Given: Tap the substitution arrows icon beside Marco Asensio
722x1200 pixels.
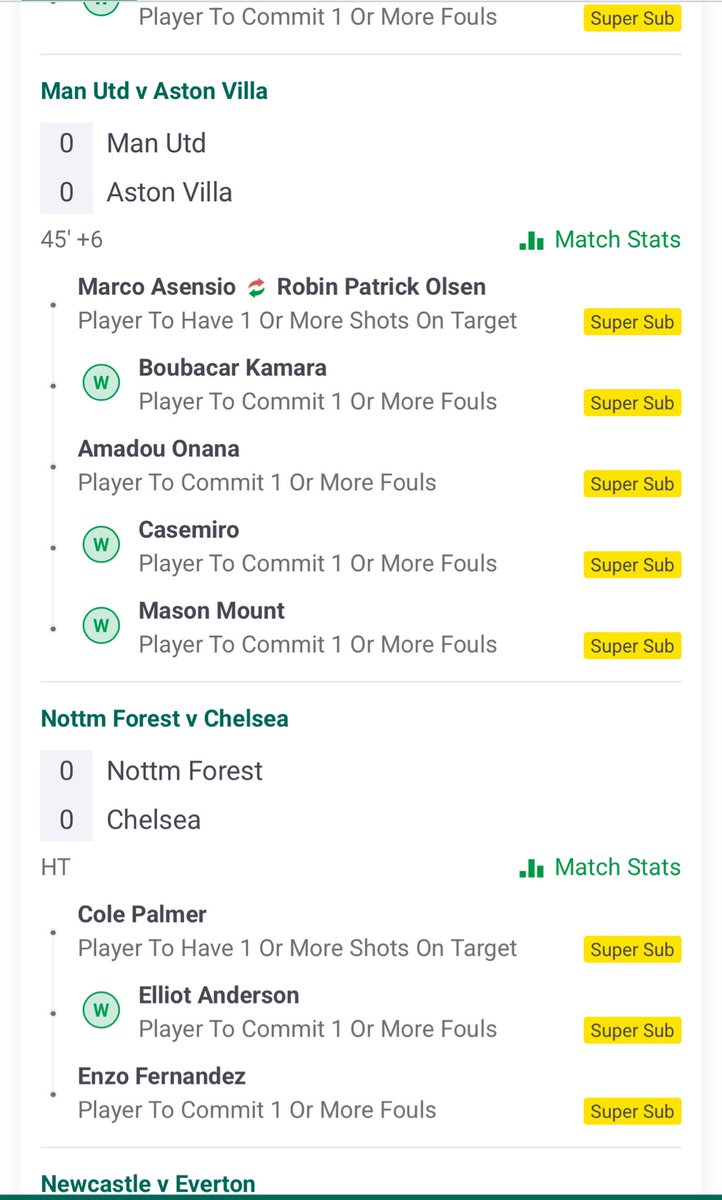Looking at the screenshot, I should 257,288.
